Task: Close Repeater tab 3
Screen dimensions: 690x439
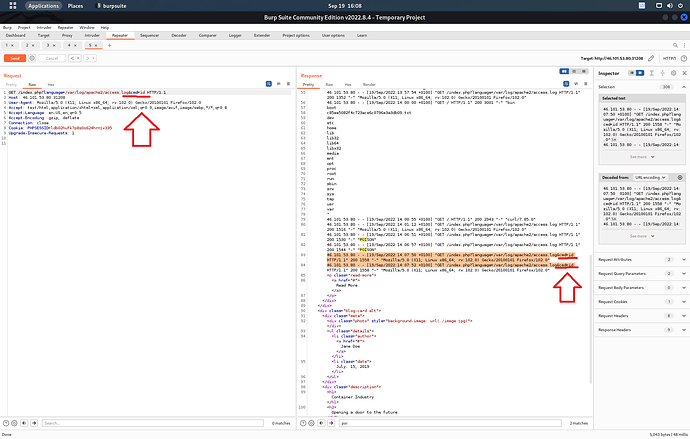Action: click(x=54, y=45)
